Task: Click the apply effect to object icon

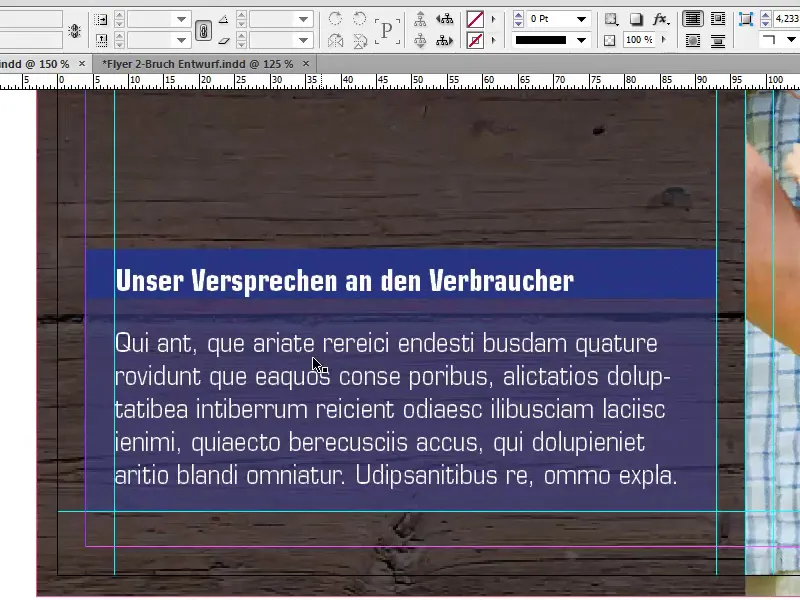Action: click(611, 19)
